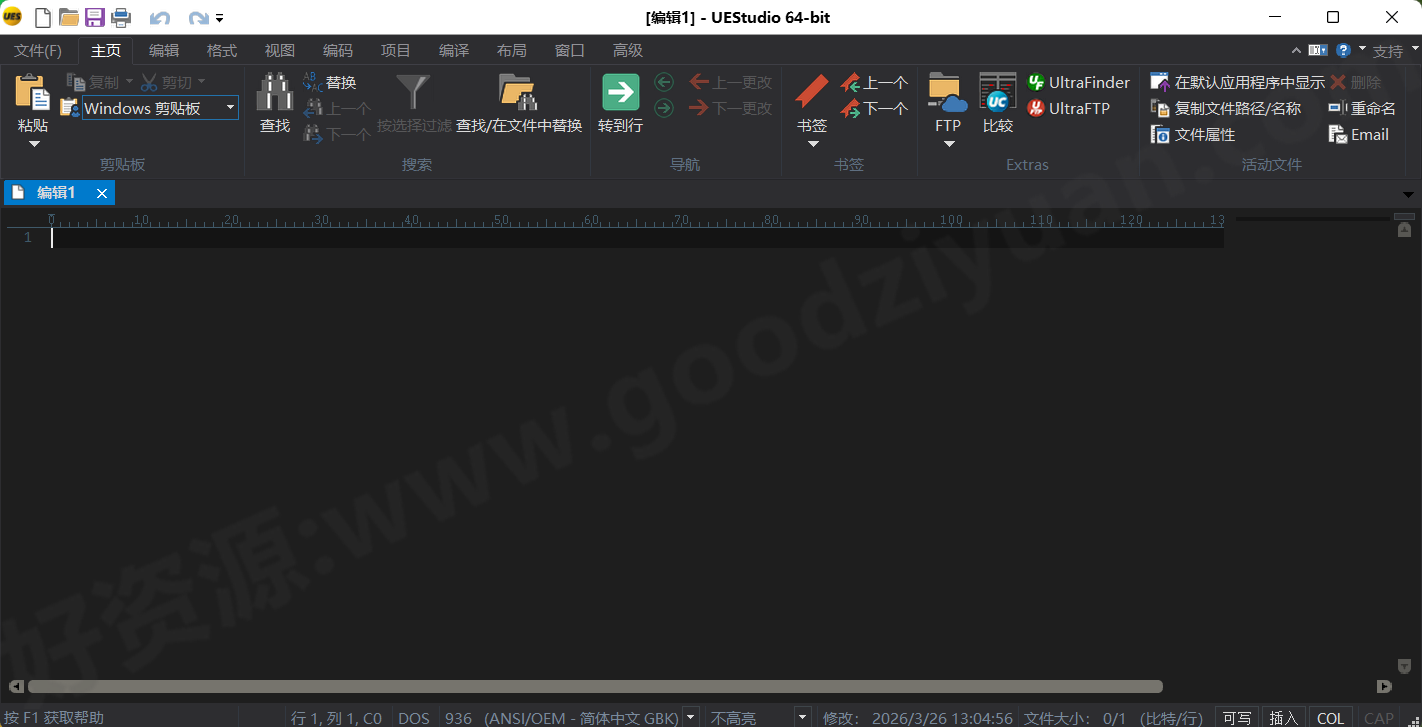Viewport: 1422px width, 727px height.
Task: Open the Find (查找) tool
Action: coord(274,100)
